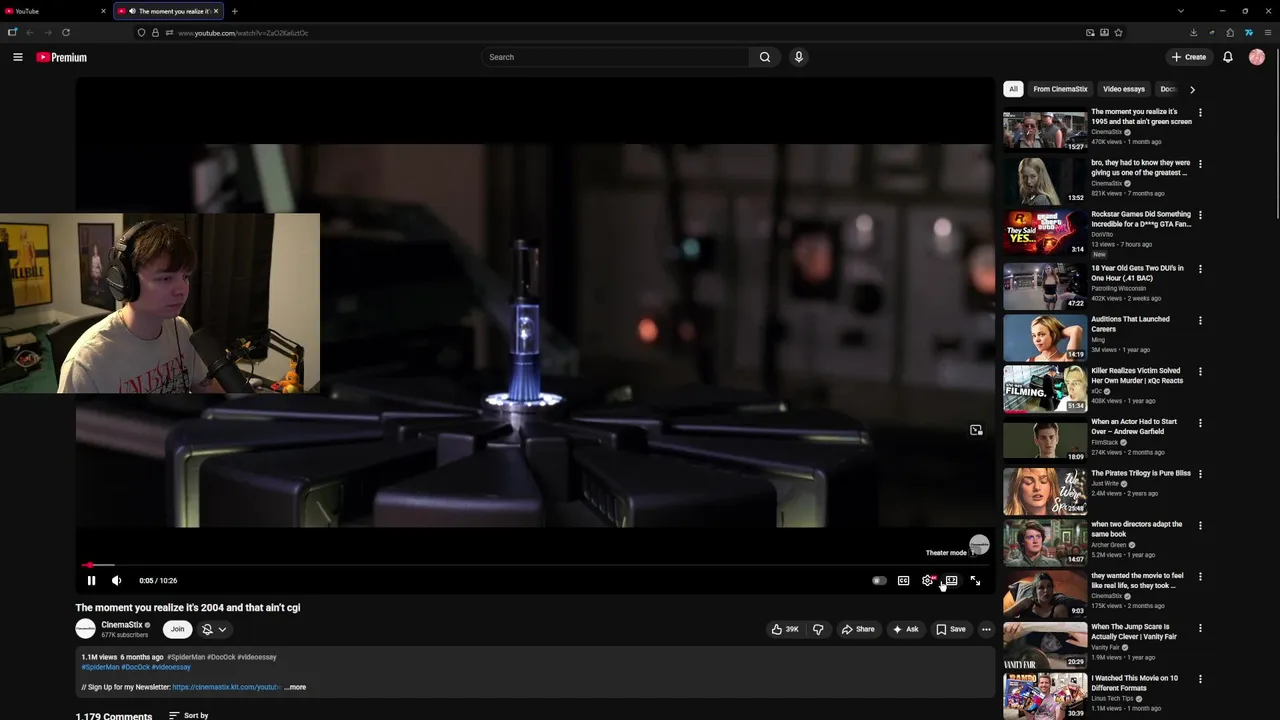Click the Create button
1280x720 pixels.
tap(1189, 57)
